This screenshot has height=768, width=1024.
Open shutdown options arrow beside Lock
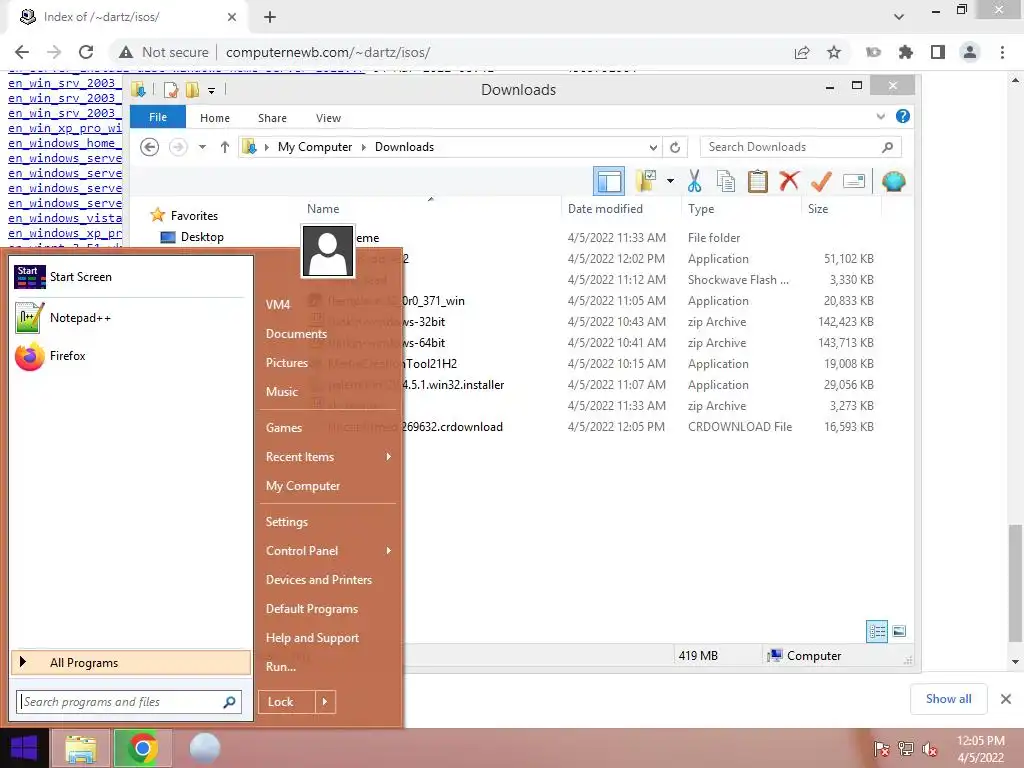click(x=325, y=702)
